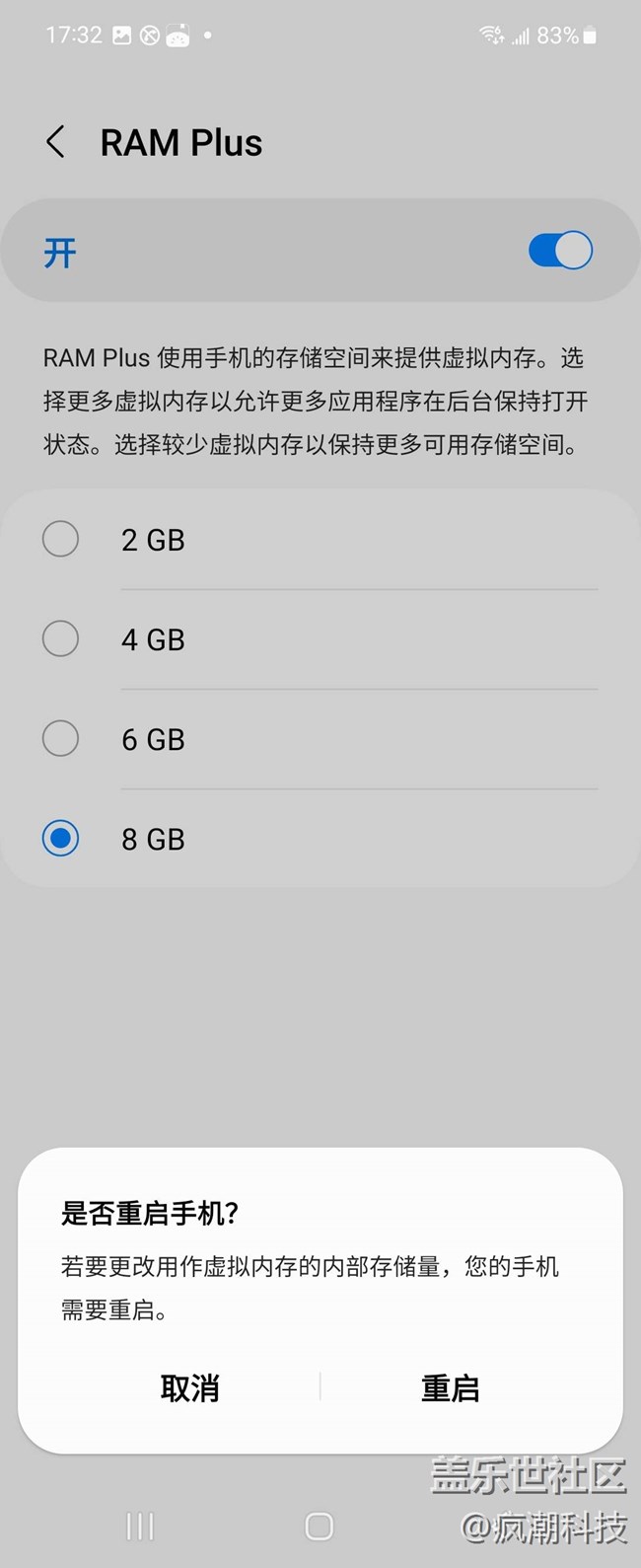The image size is (641, 1568).
Task: Choose the 6 GB radio button
Action: pyautogui.click(x=61, y=739)
